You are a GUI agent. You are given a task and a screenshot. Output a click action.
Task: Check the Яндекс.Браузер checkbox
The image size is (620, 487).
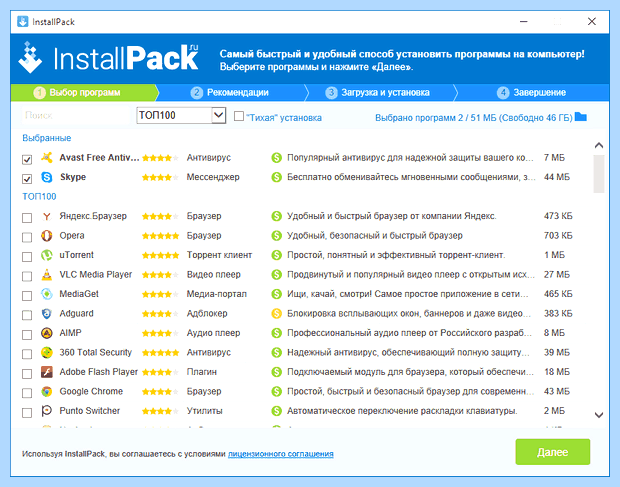click(x=27, y=218)
